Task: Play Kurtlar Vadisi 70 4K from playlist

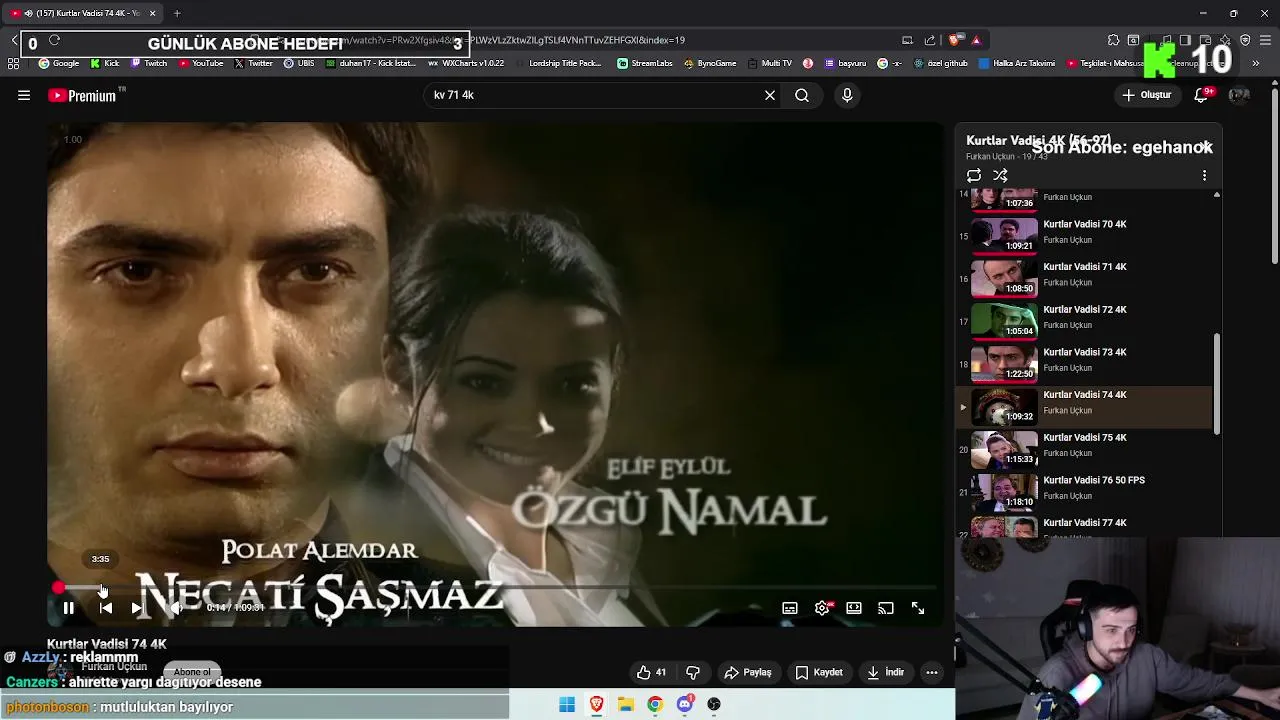Action: (1085, 236)
